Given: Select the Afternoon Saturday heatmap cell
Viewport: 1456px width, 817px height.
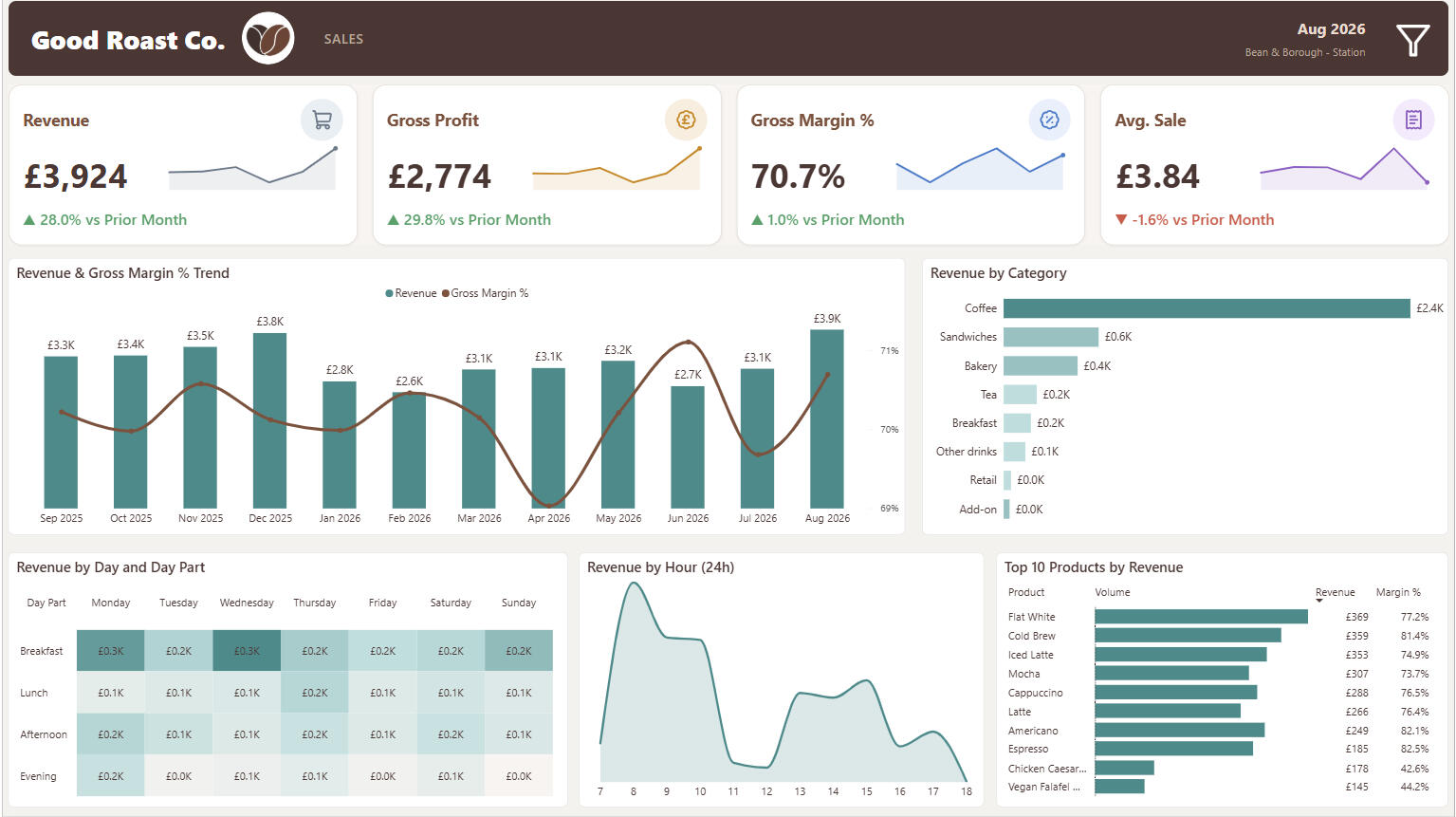Looking at the screenshot, I should click(451, 734).
